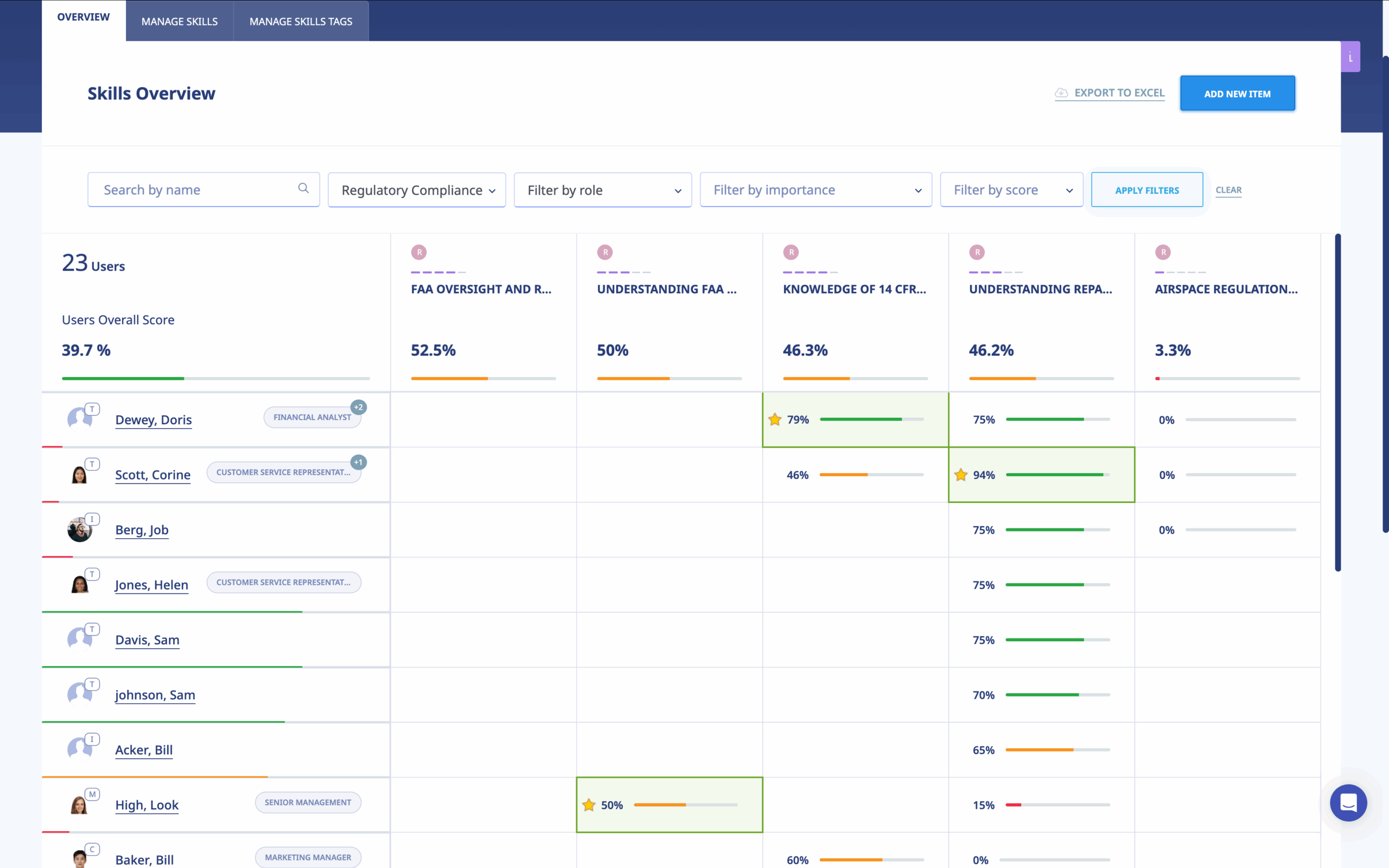Click Airspace Regulation 3.3% progress bar

tap(1227, 378)
